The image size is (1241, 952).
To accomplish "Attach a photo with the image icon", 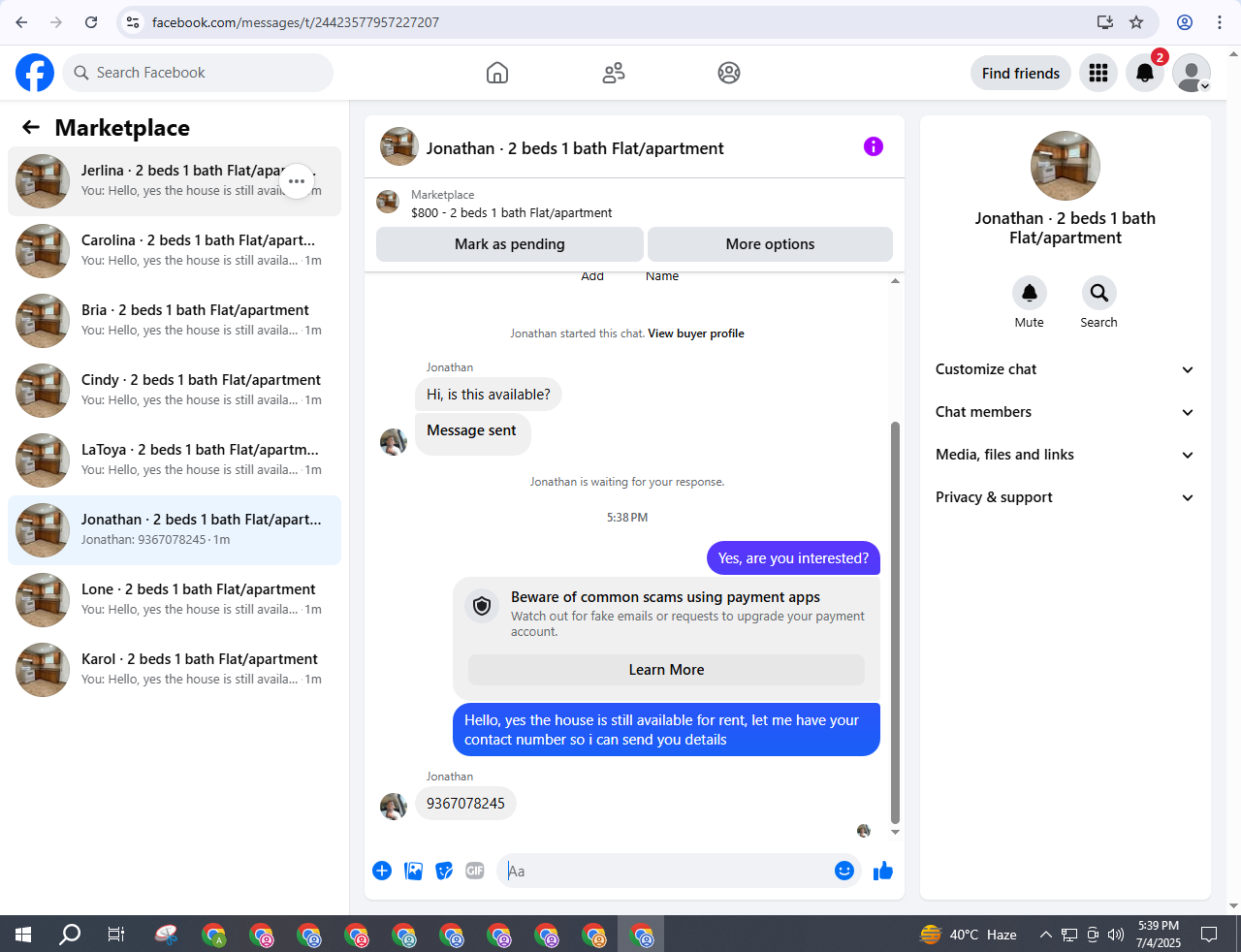I will 414,871.
